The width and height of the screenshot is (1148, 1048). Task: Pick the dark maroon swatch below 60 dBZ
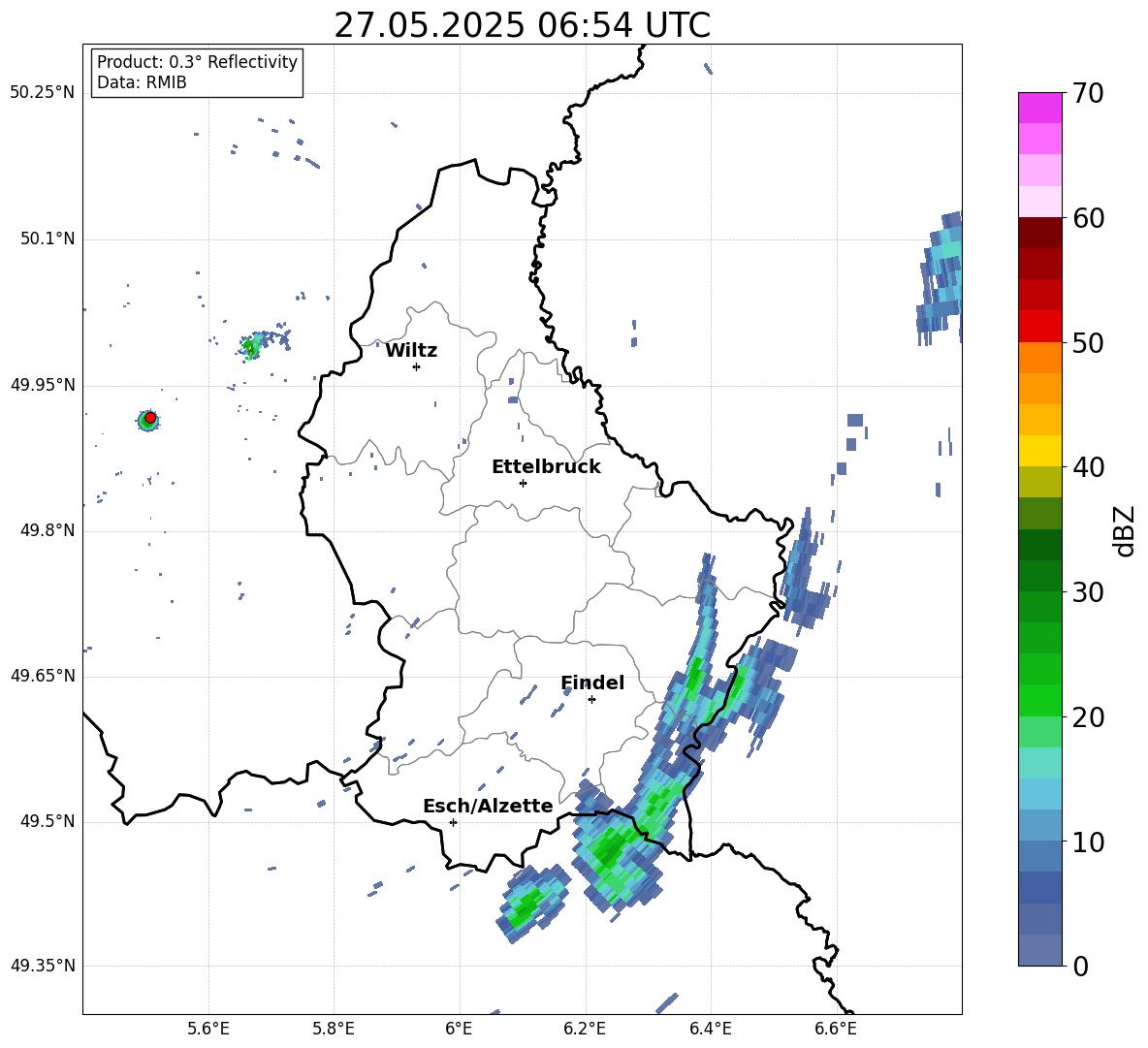[1039, 233]
